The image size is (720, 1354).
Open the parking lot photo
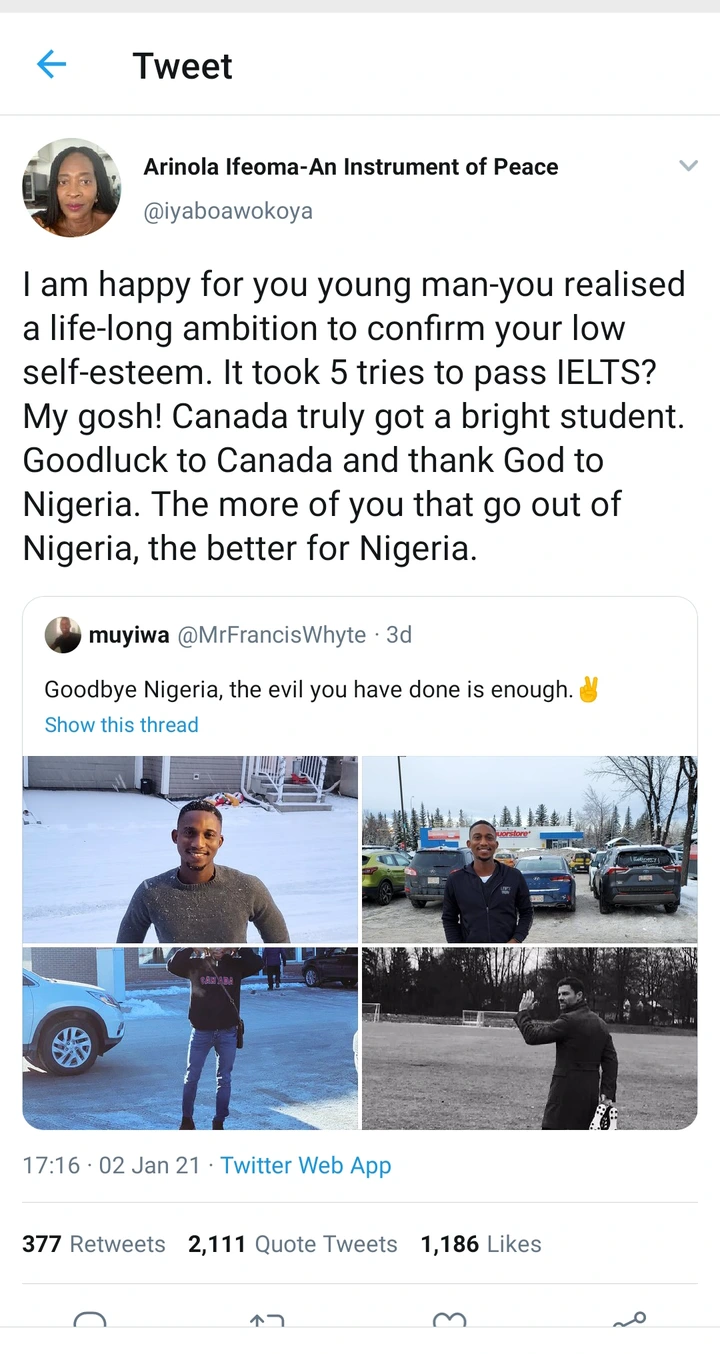[x=529, y=849]
